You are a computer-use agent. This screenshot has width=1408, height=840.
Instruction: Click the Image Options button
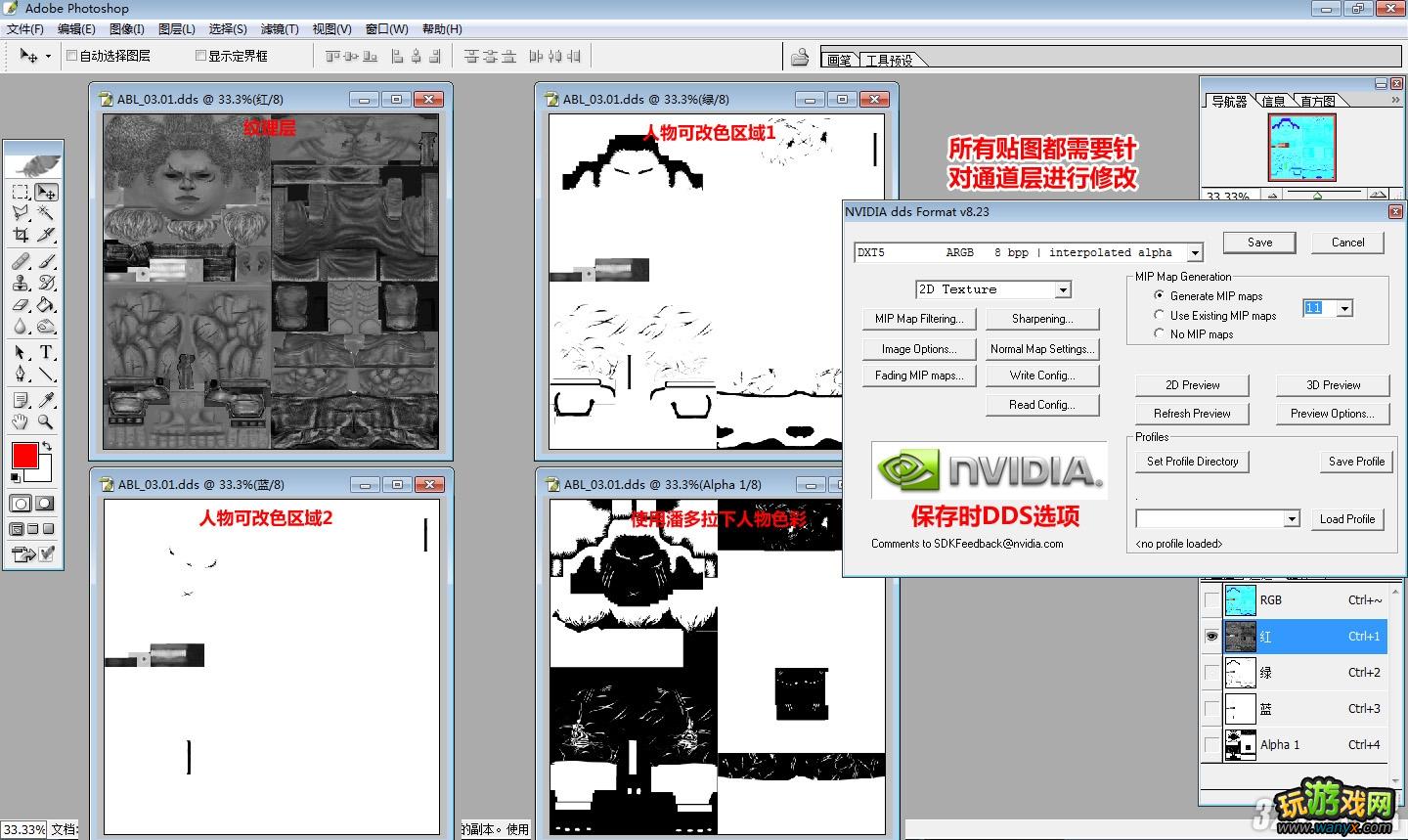pos(919,349)
